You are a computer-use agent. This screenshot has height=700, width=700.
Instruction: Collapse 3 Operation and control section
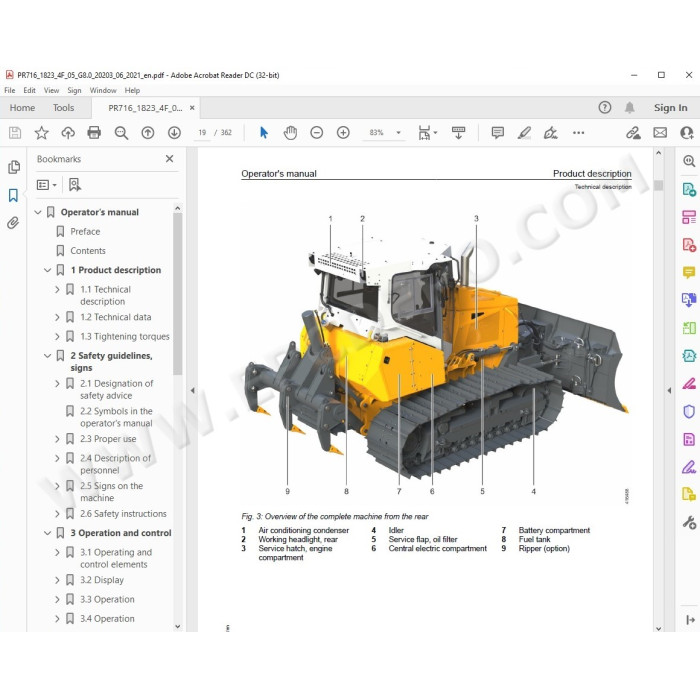pos(47,533)
